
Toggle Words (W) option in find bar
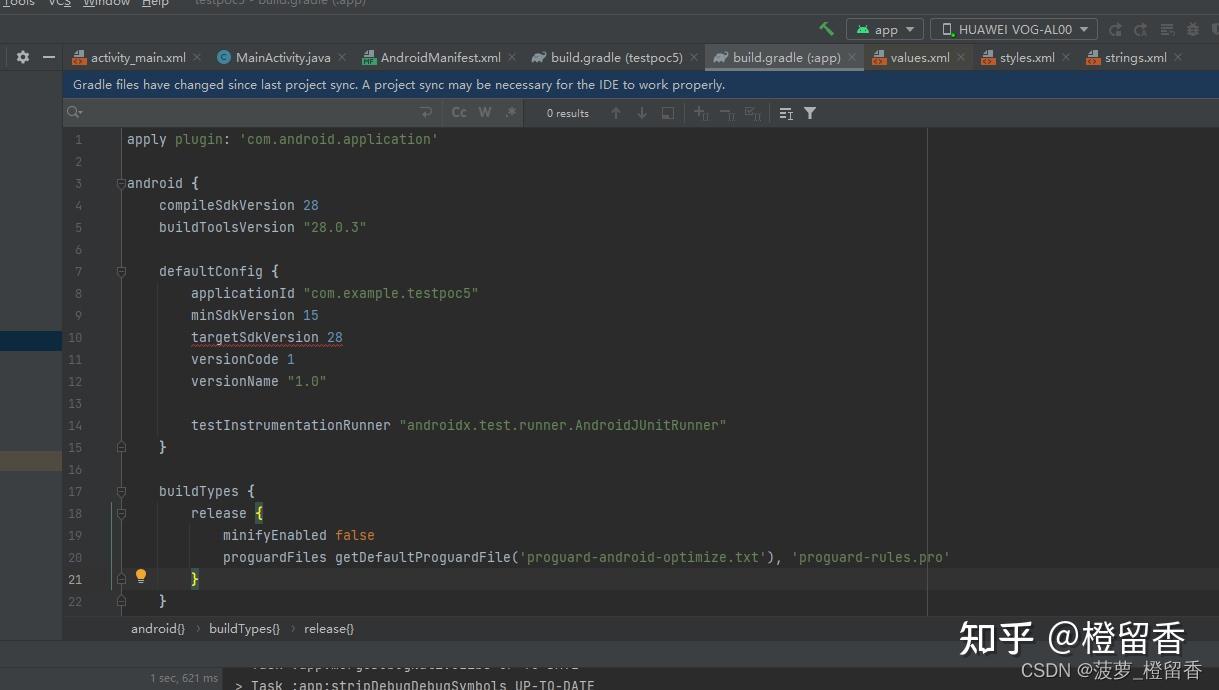tap(485, 113)
